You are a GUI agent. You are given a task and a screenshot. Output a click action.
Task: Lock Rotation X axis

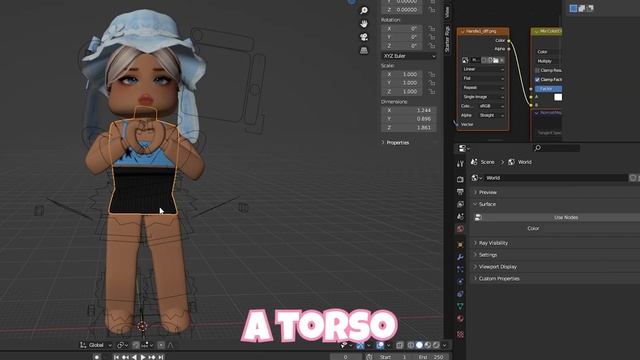click(x=431, y=29)
